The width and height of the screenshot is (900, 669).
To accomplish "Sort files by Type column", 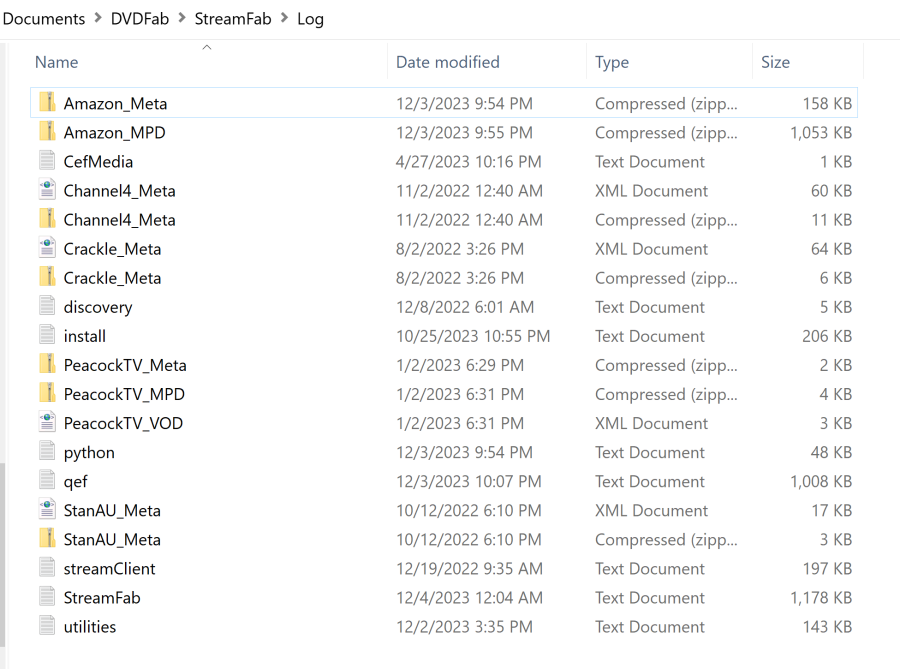I will [x=612, y=62].
